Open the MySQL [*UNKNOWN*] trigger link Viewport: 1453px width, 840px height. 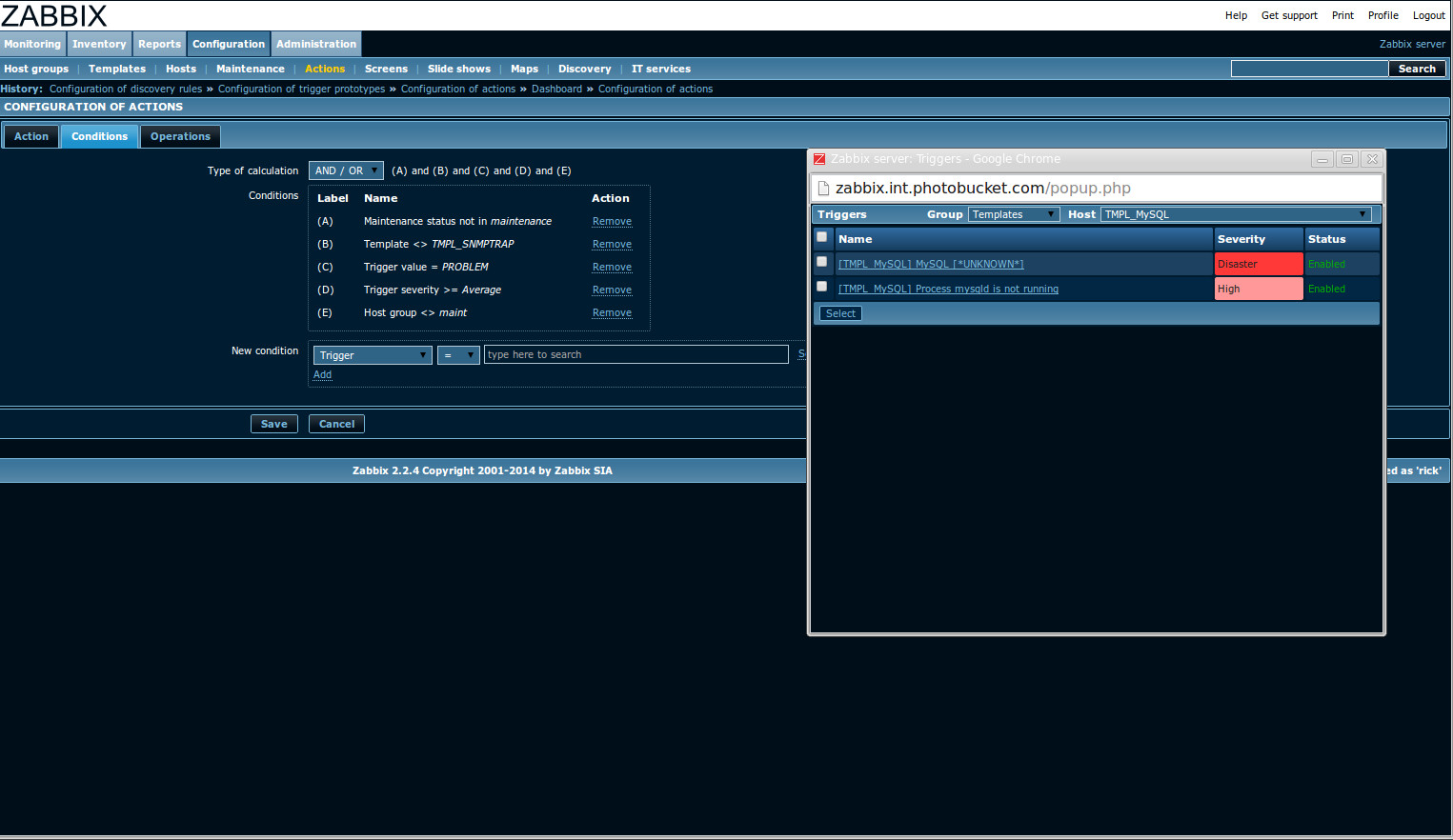click(931, 264)
